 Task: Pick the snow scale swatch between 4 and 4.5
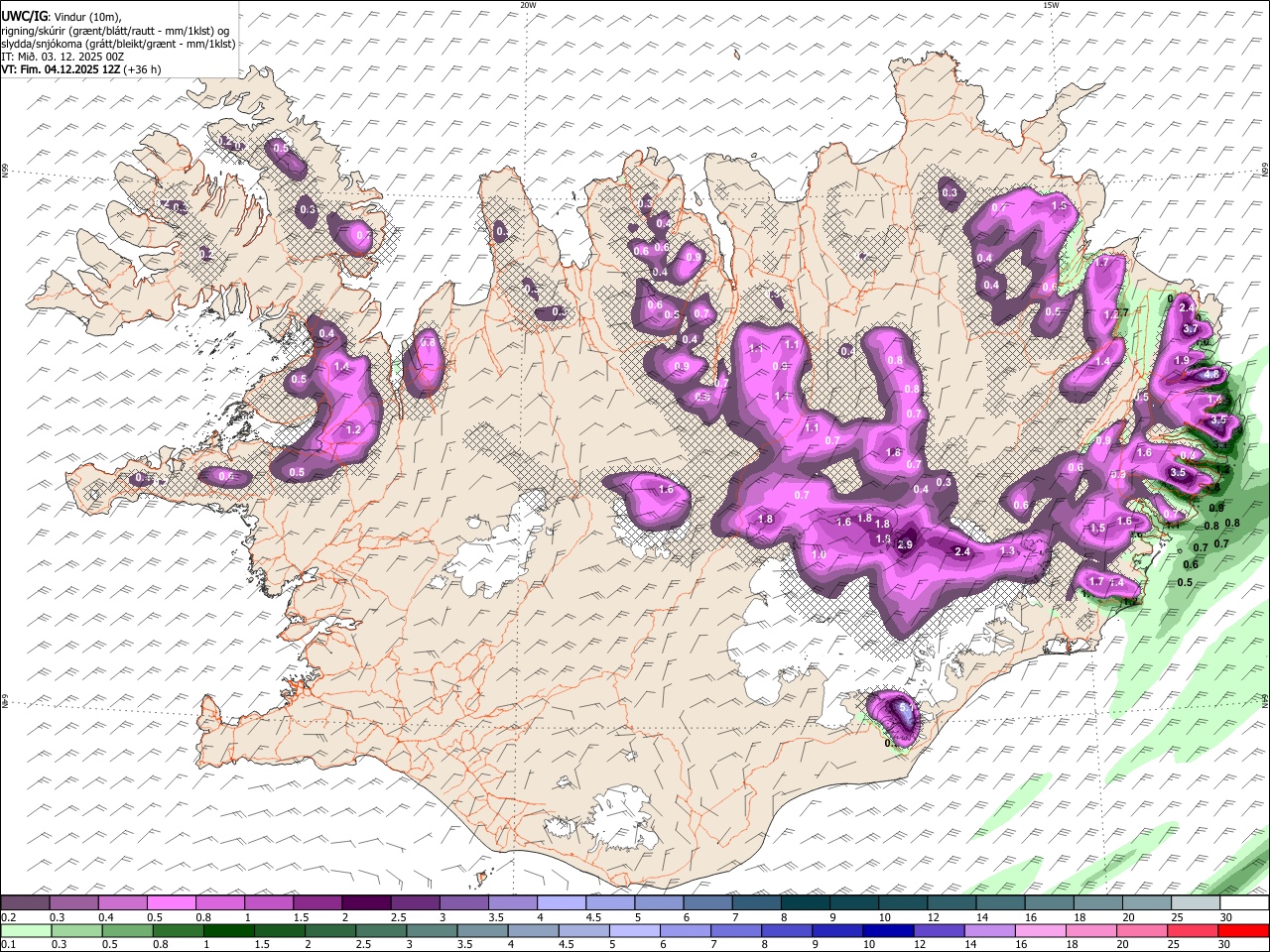(x=561, y=903)
